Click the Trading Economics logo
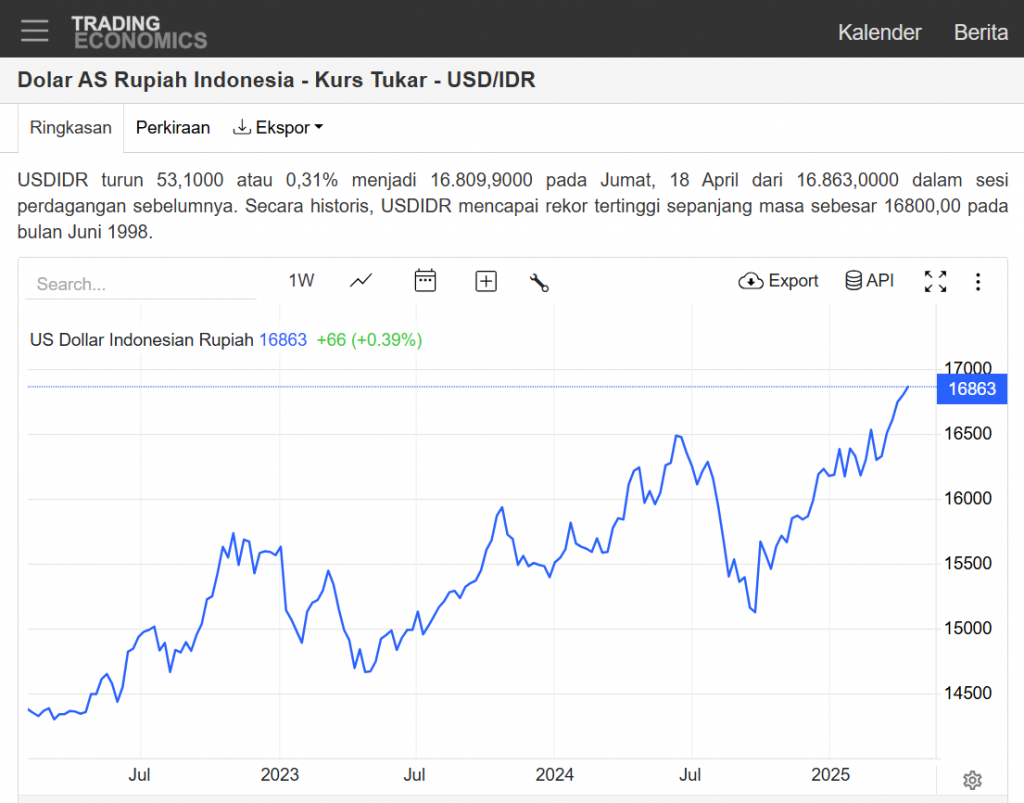 coord(139,32)
